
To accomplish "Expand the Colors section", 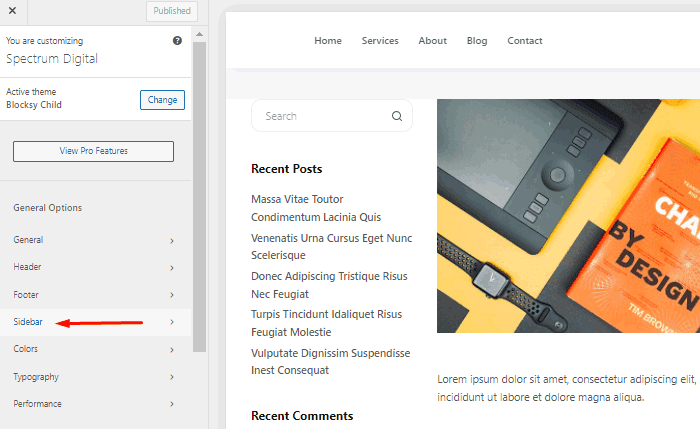I will tap(94, 349).
